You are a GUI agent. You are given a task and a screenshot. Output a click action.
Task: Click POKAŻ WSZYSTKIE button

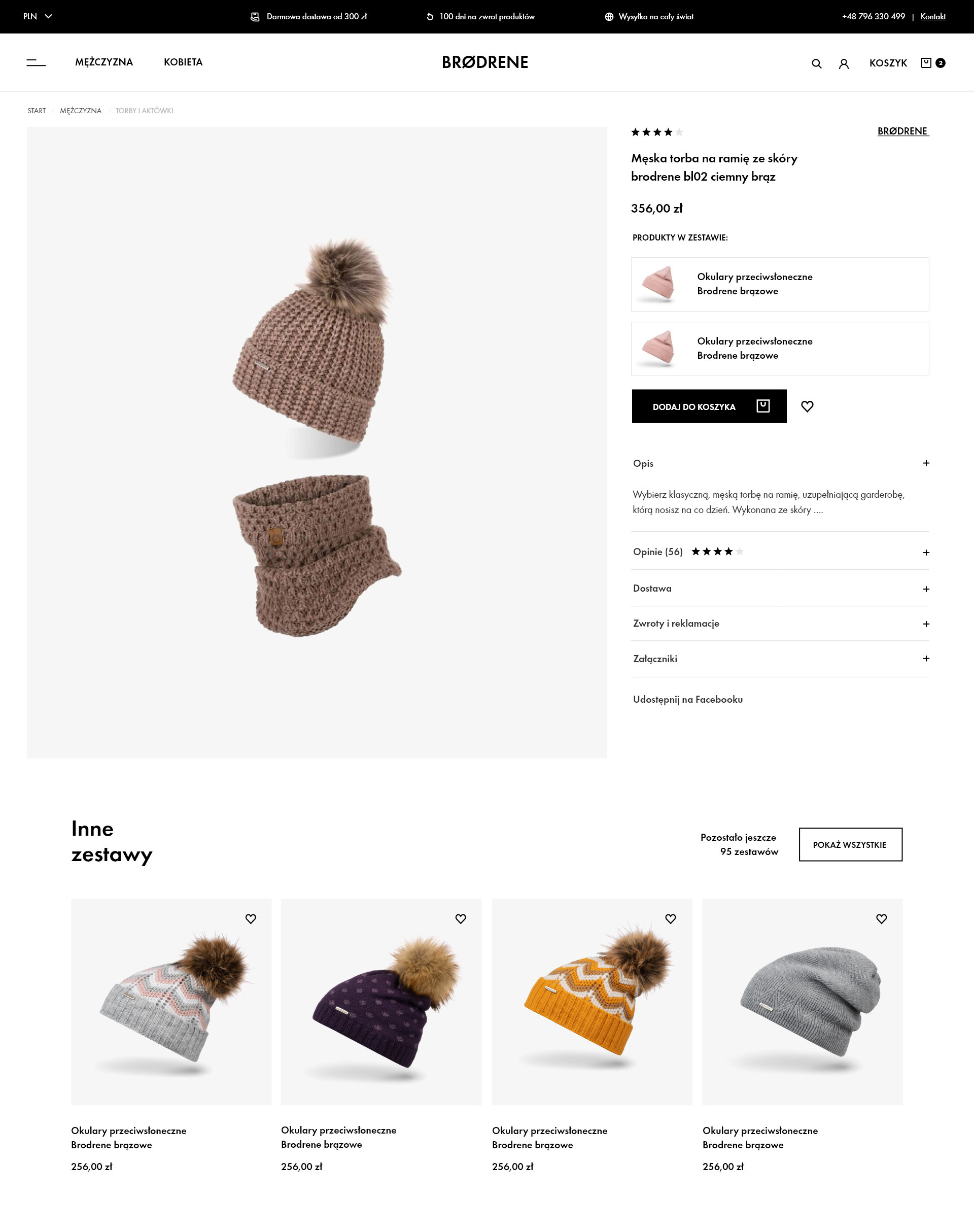click(850, 844)
